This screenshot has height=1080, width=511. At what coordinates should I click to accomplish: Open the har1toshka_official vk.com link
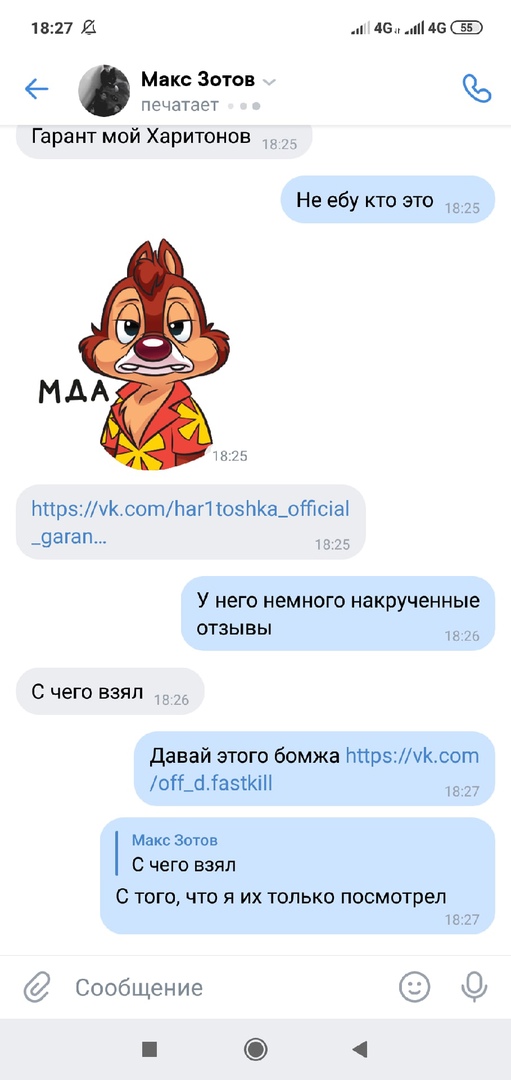click(191, 523)
